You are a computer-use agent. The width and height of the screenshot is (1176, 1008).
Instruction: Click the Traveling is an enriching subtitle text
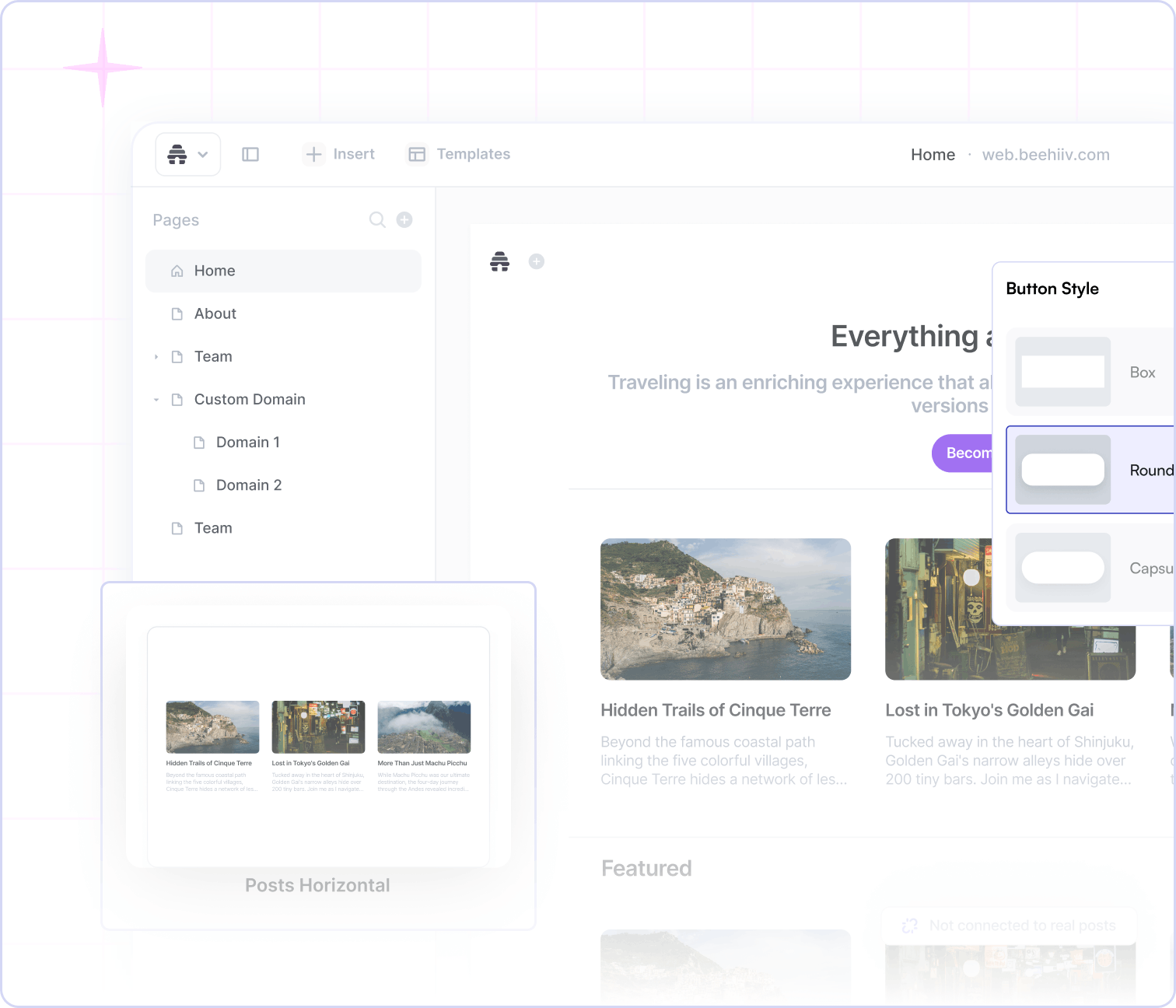[800, 394]
